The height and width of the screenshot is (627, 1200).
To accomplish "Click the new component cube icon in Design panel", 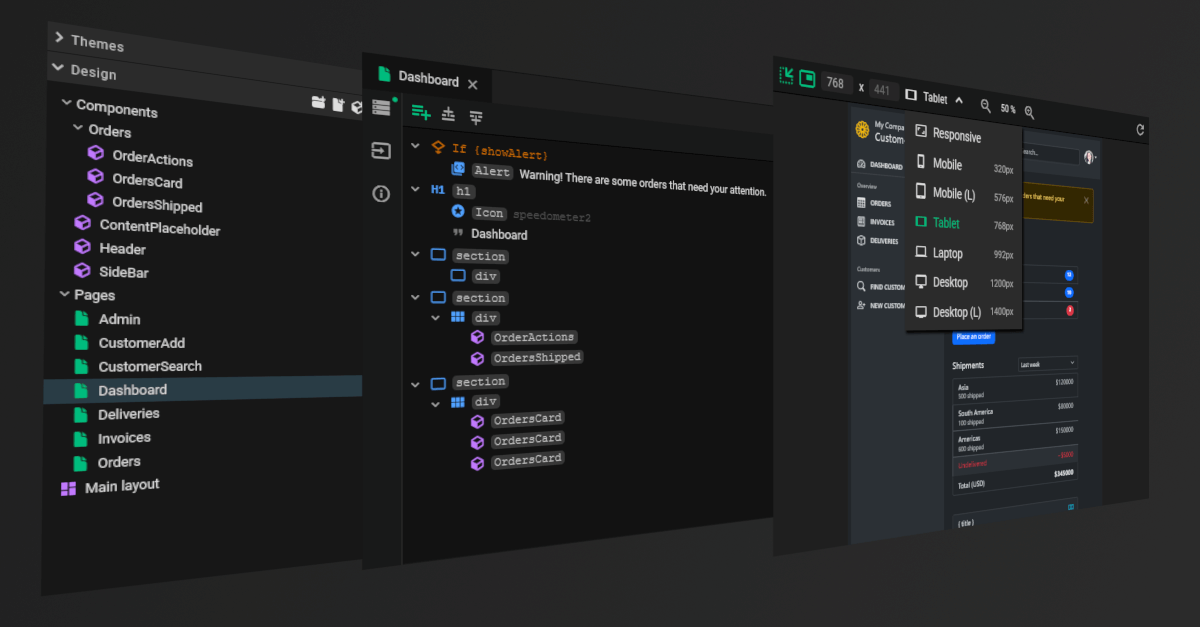I will [356, 106].
